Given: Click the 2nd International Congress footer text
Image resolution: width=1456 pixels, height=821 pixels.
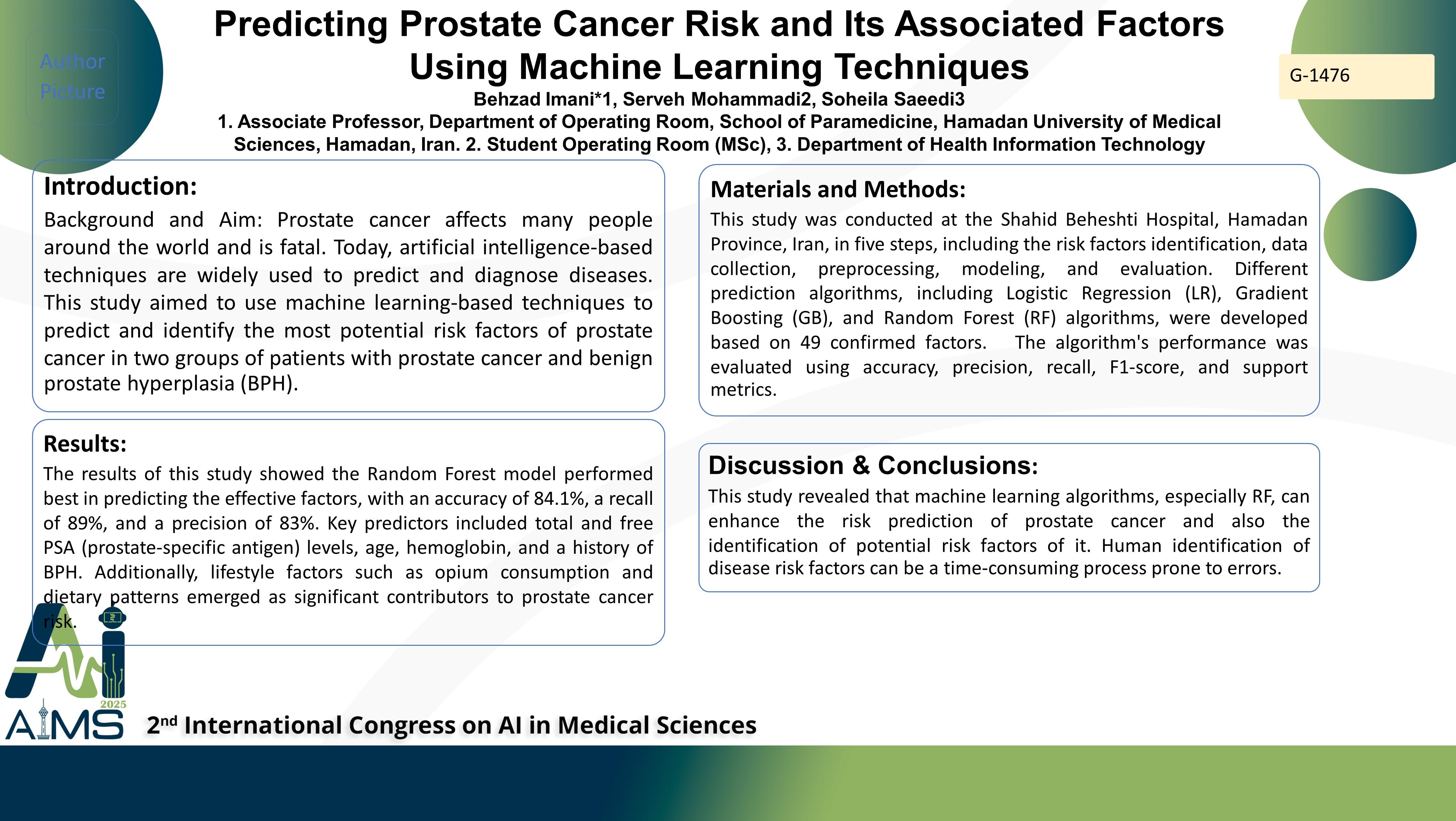Looking at the screenshot, I should (x=451, y=725).
